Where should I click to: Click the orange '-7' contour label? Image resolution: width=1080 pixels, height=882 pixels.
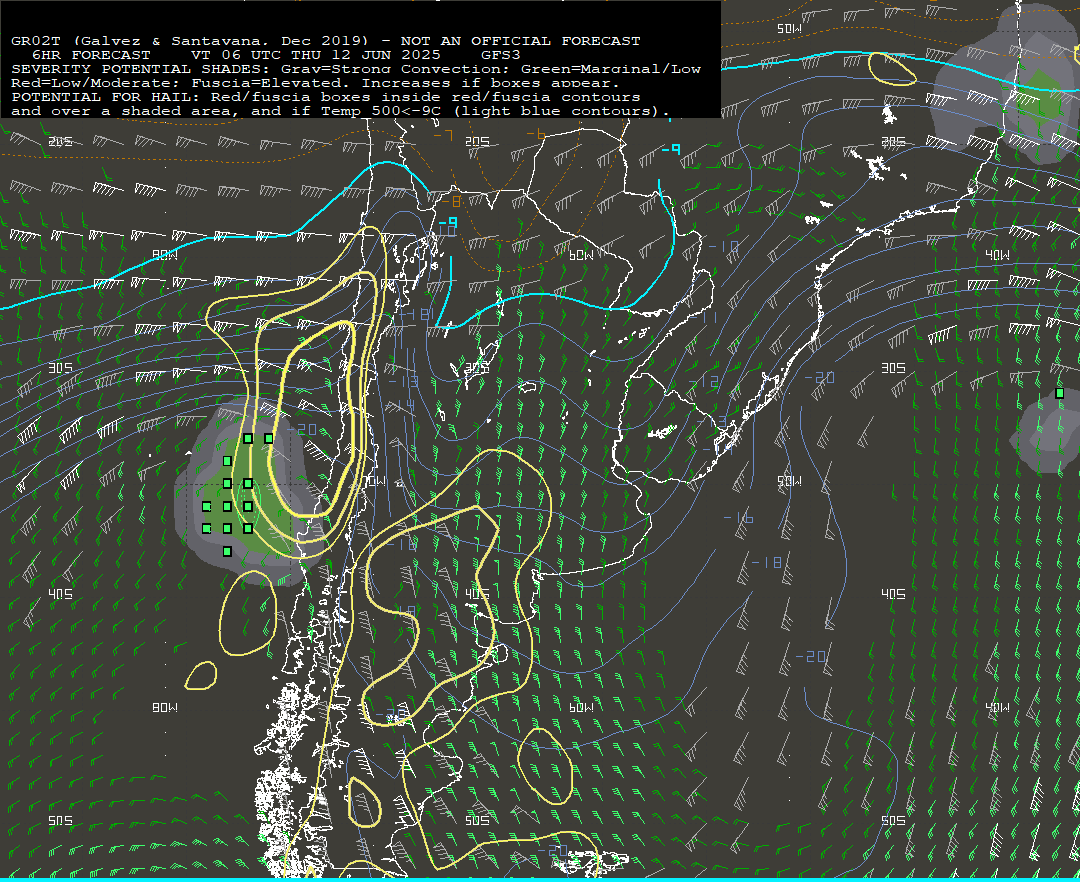[x=443, y=136]
